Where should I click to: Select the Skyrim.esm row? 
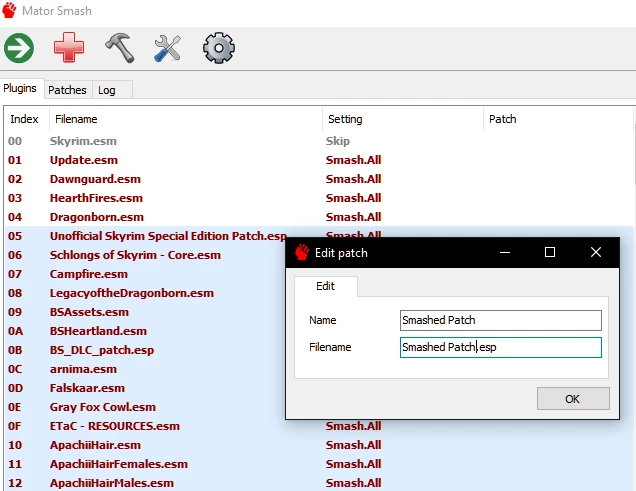click(x=319, y=141)
